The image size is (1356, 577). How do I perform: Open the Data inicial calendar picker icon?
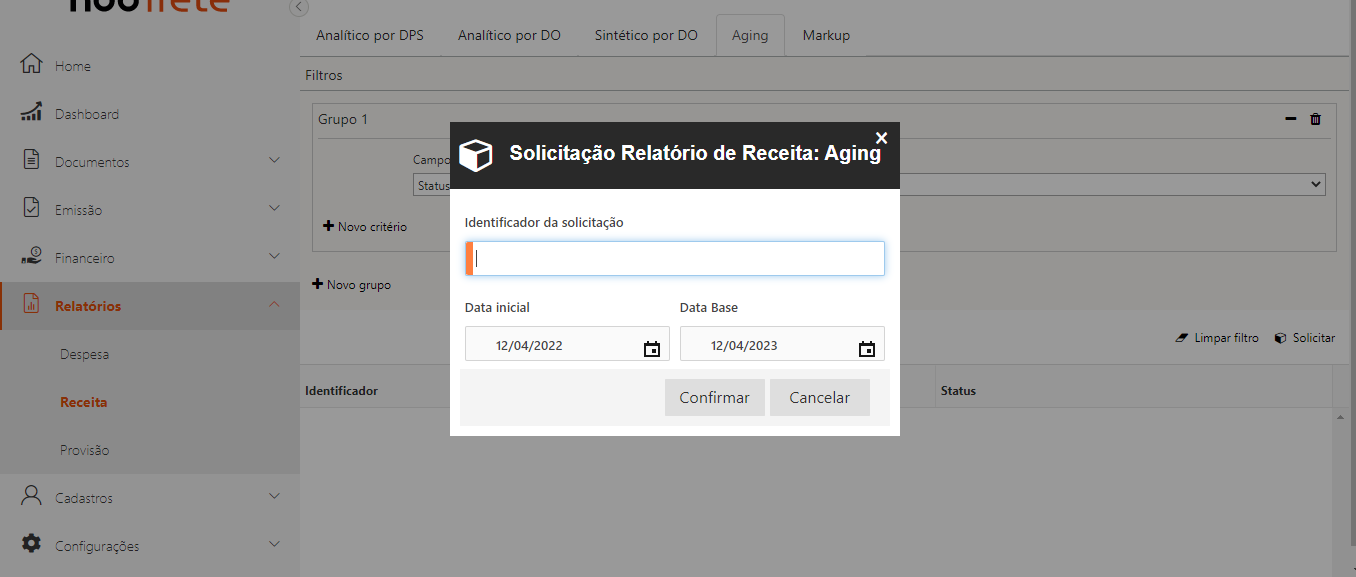[651, 348]
